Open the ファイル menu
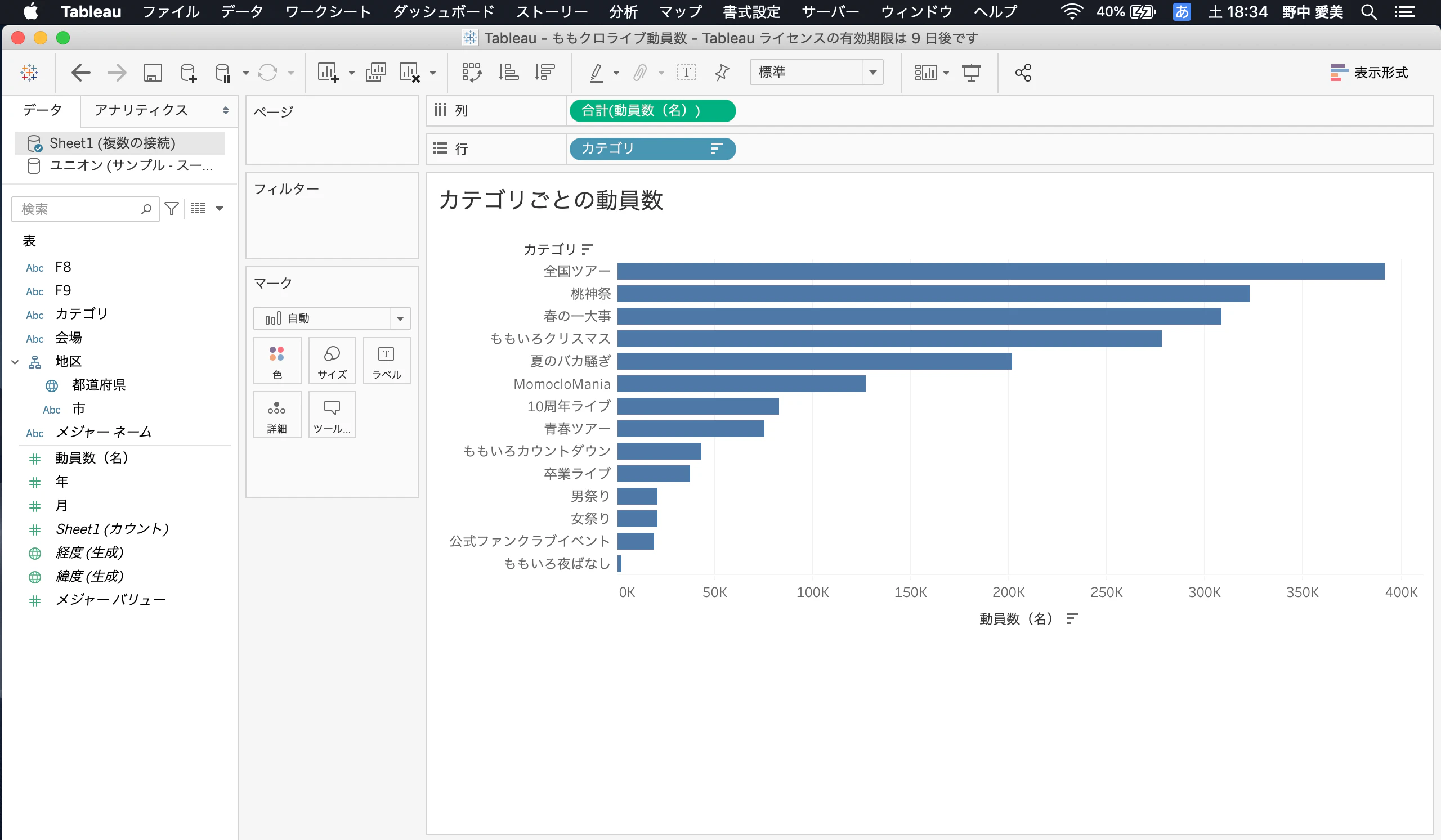This screenshot has width=1441, height=840. click(171, 11)
